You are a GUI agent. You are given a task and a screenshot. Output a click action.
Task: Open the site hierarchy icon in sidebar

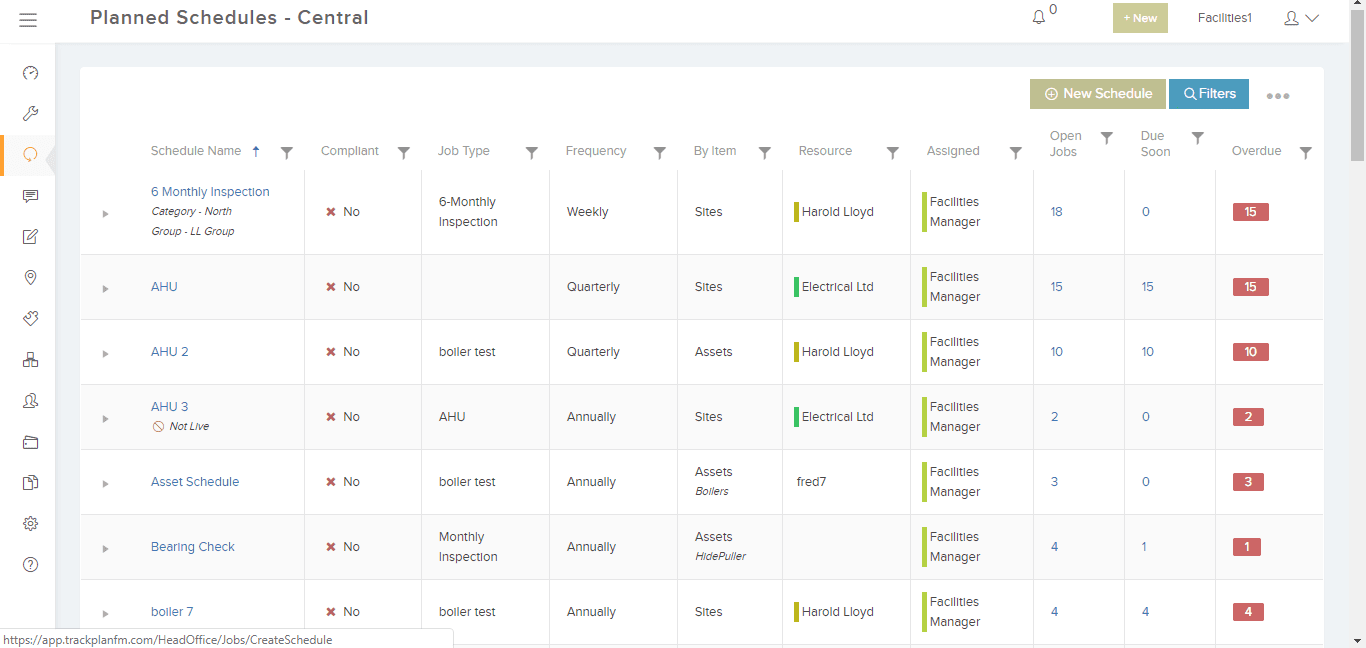(30, 359)
